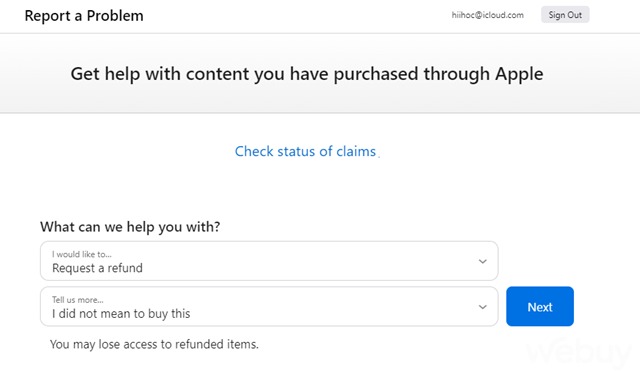The image size is (640, 386).
Task: Click the hiihoc@icloud.com account email
Action: pyautogui.click(x=487, y=15)
